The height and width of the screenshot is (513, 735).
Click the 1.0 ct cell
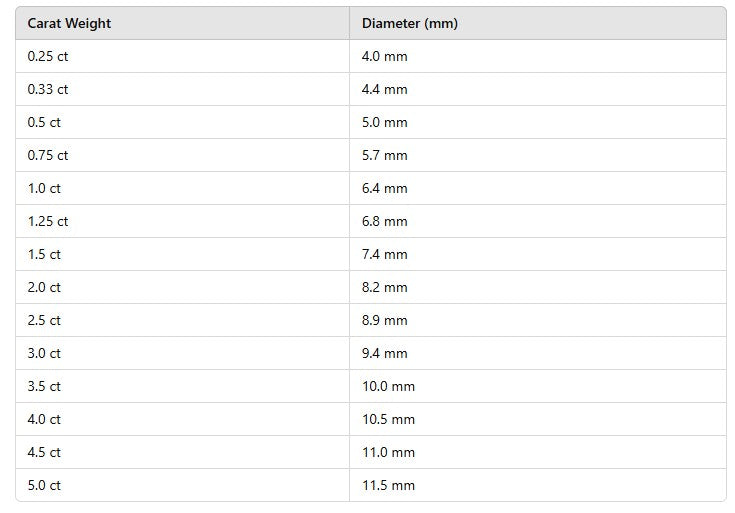click(182, 188)
